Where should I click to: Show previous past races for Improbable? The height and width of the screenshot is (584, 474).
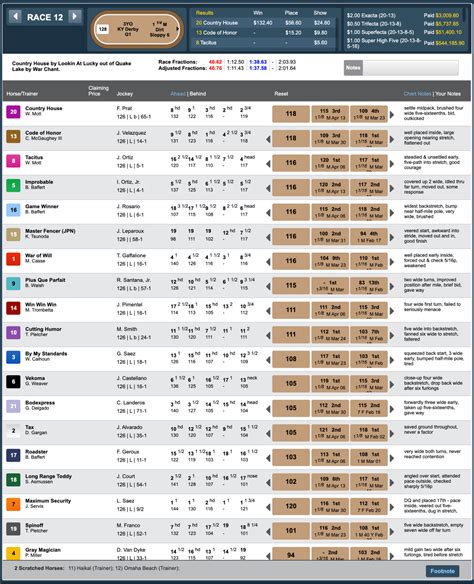tap(268, 188)
